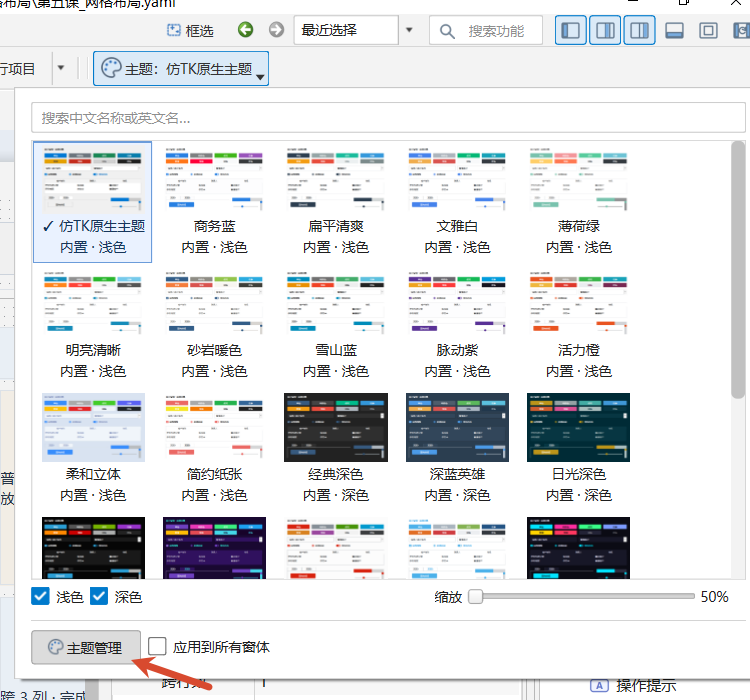
Task: Choose the 商务蓝 theme
Action: pos(214,202)
